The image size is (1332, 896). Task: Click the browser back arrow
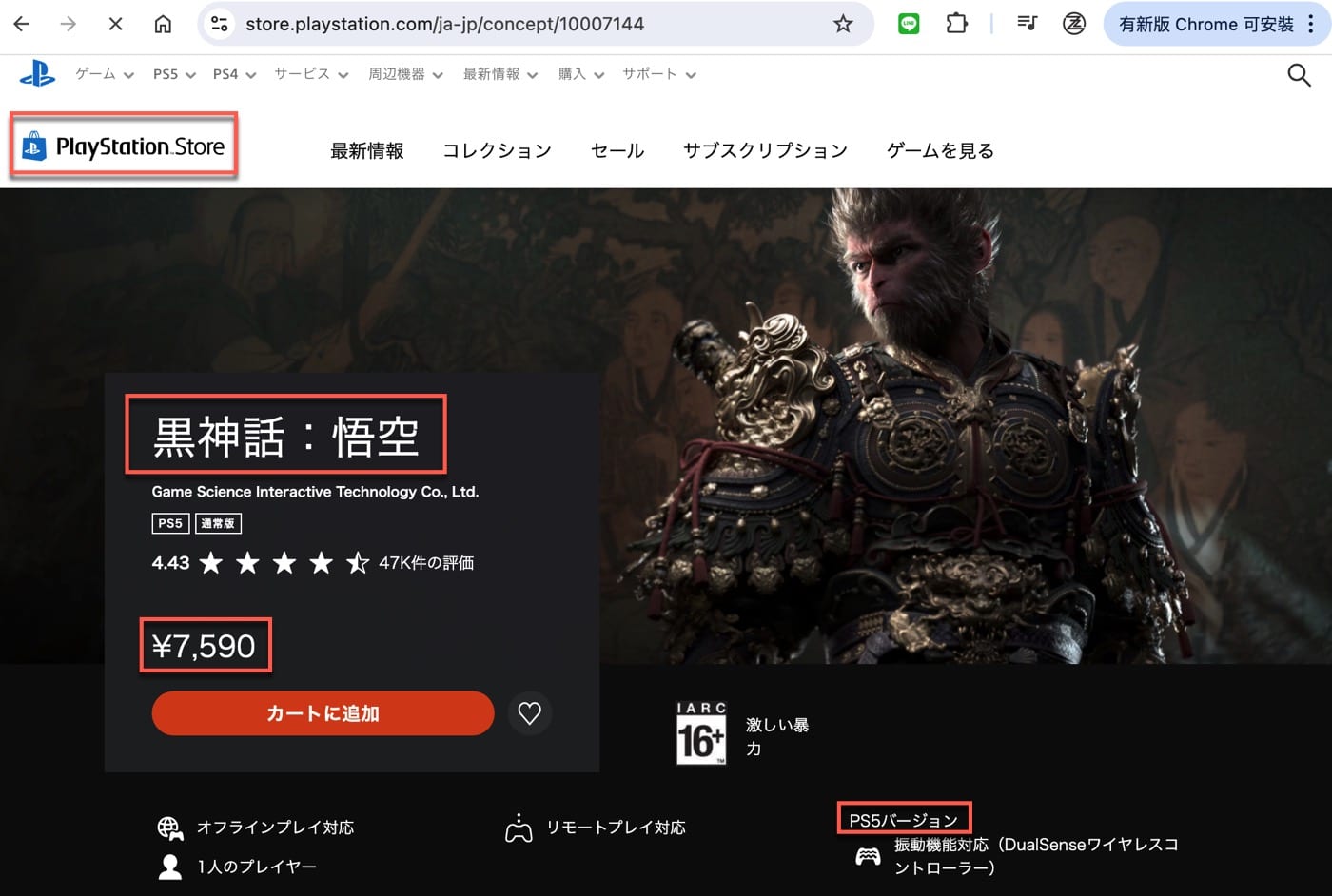coord(22,24)
